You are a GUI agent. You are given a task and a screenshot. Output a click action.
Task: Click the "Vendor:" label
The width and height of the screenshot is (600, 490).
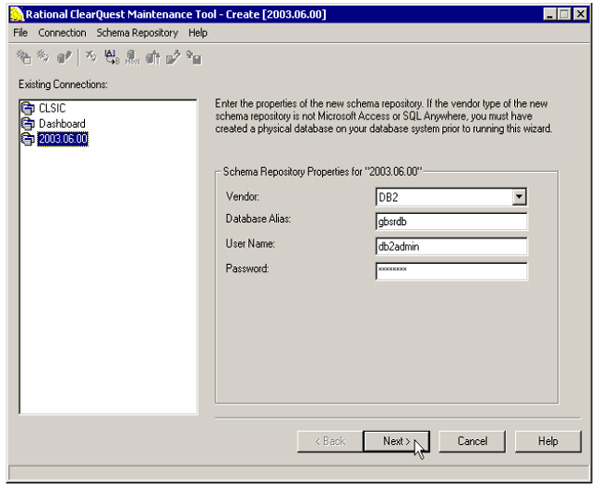(242, 197)
